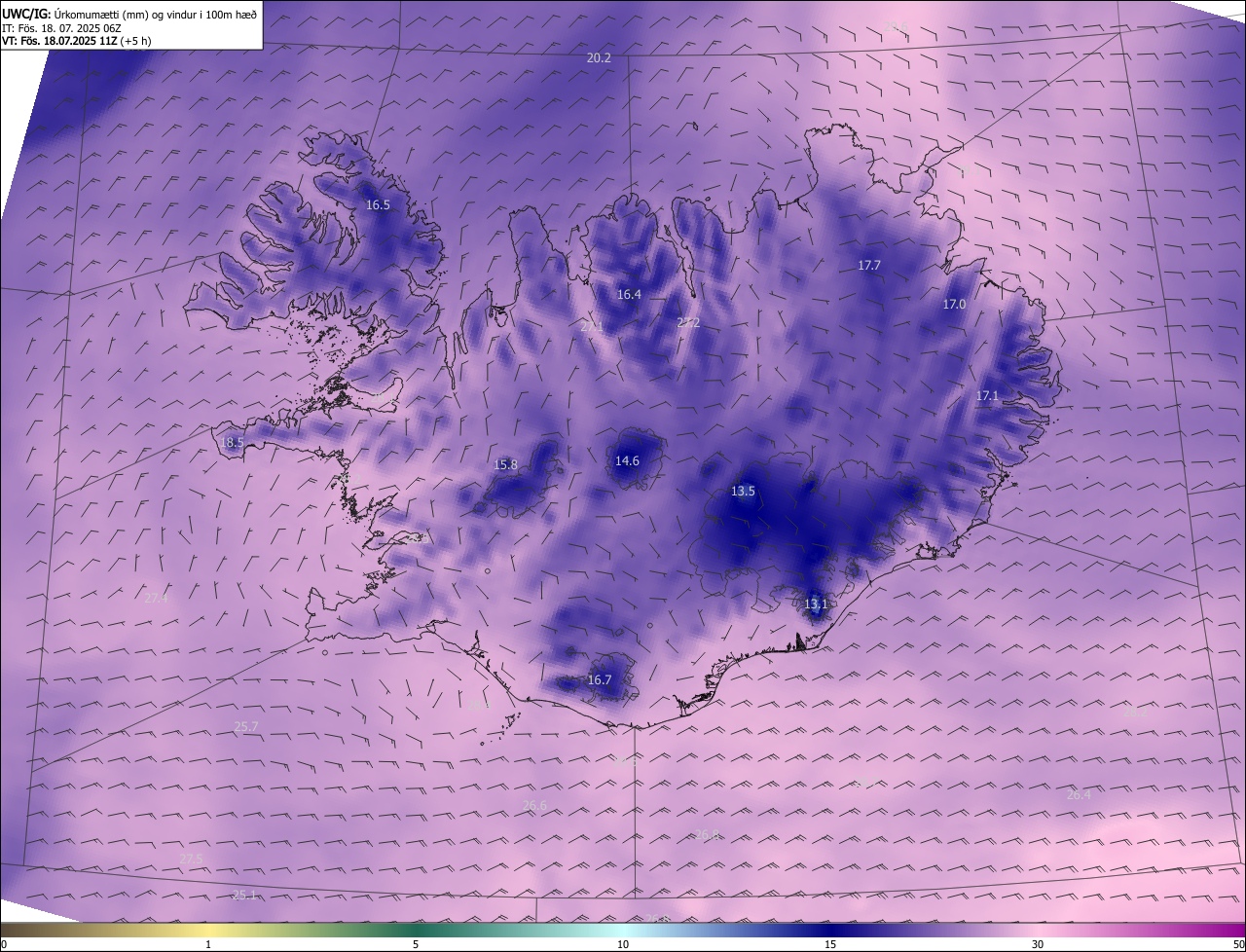Viewport: 1246px width, 952px height.
Task: Click the color scale tick label 10
Action: click(623, 944)
